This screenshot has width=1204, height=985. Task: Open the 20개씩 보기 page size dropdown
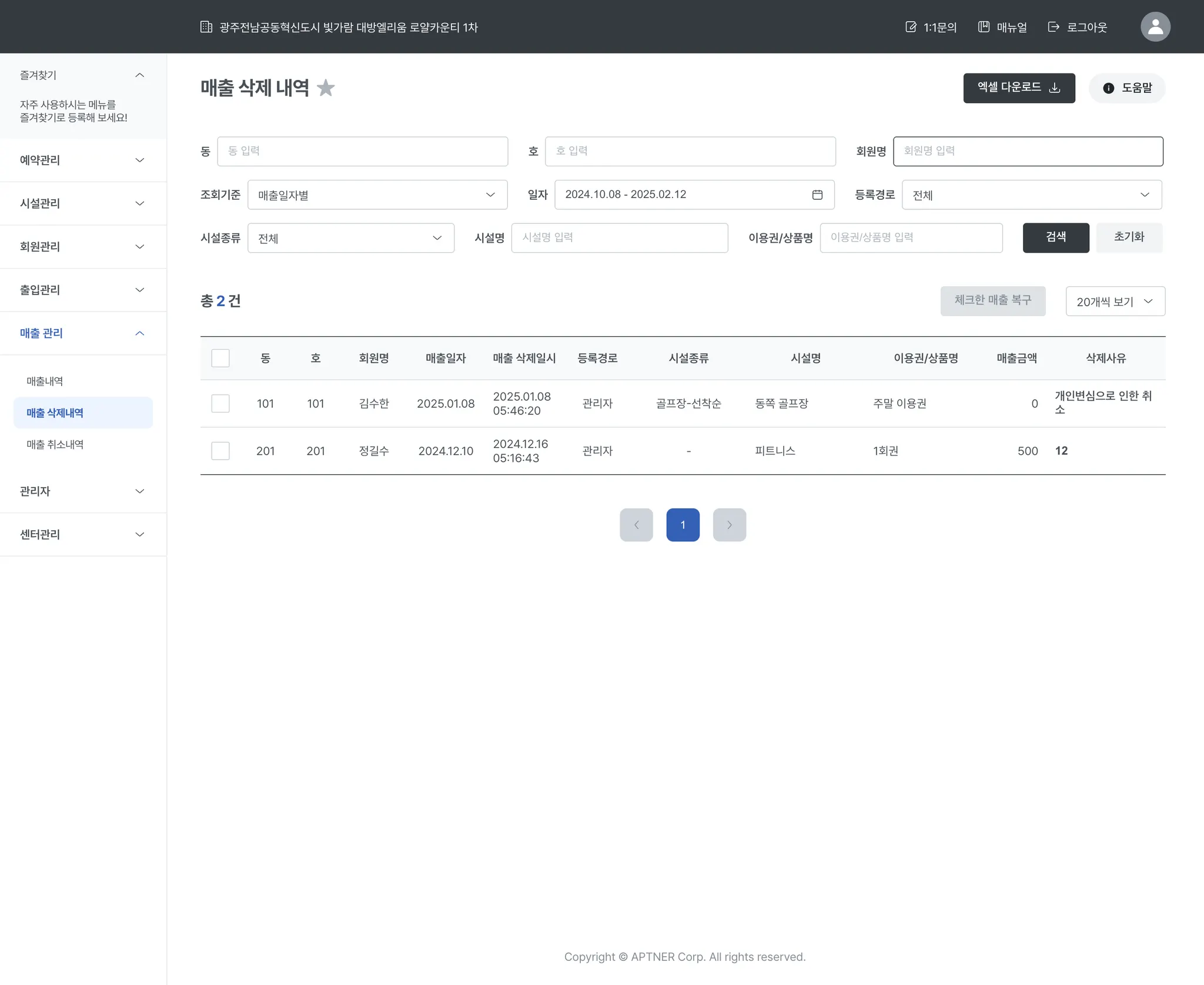coord(1115,301)
